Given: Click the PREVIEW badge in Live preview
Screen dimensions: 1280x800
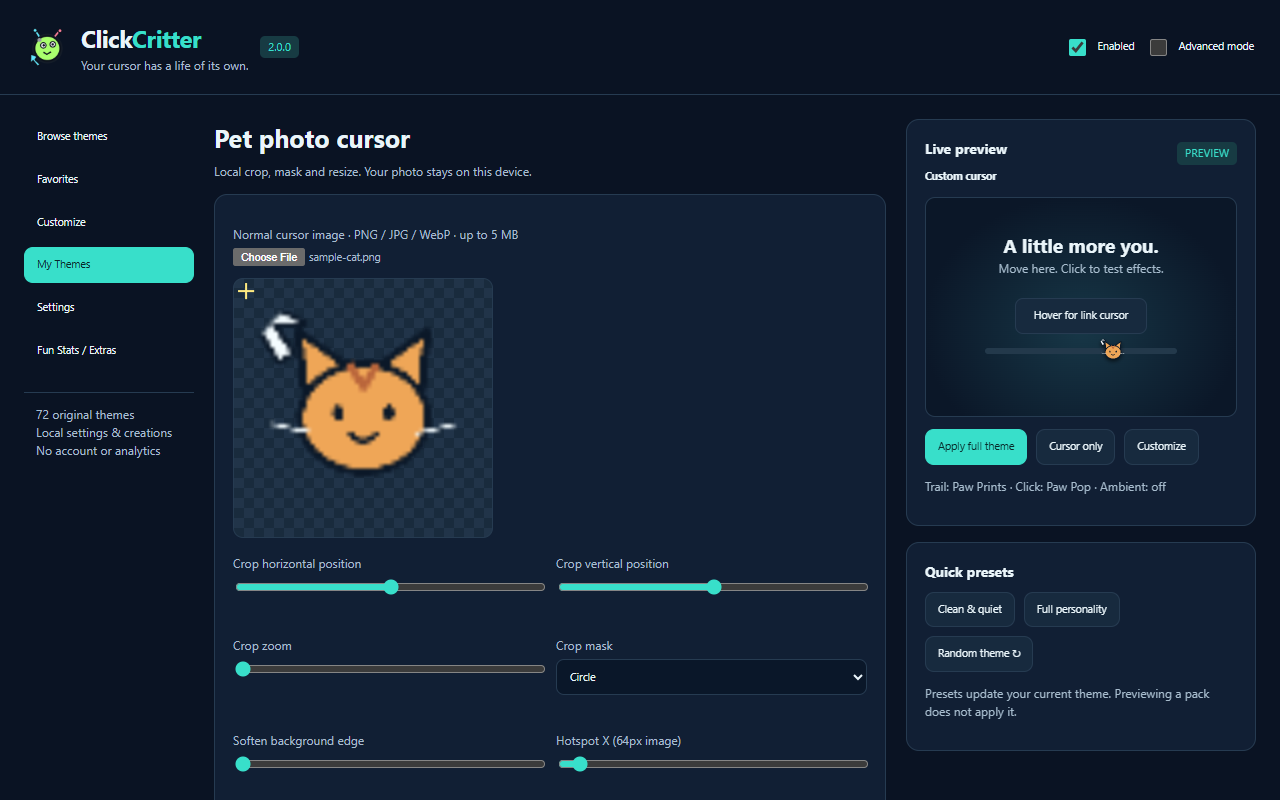Looking at the screenshot, I should pyautogui.click(x=1207, y=154).
